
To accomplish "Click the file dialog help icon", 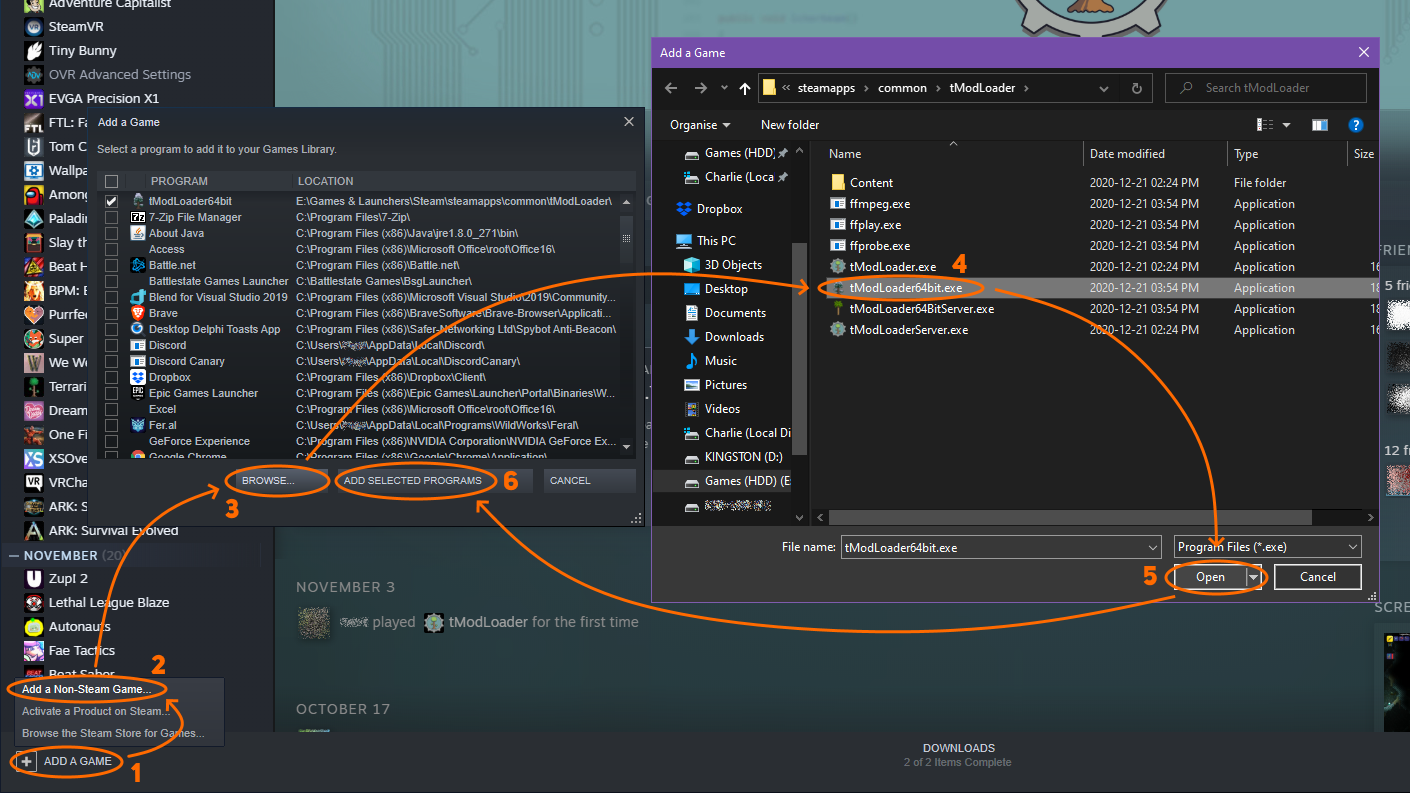I will click(1356, 125).
